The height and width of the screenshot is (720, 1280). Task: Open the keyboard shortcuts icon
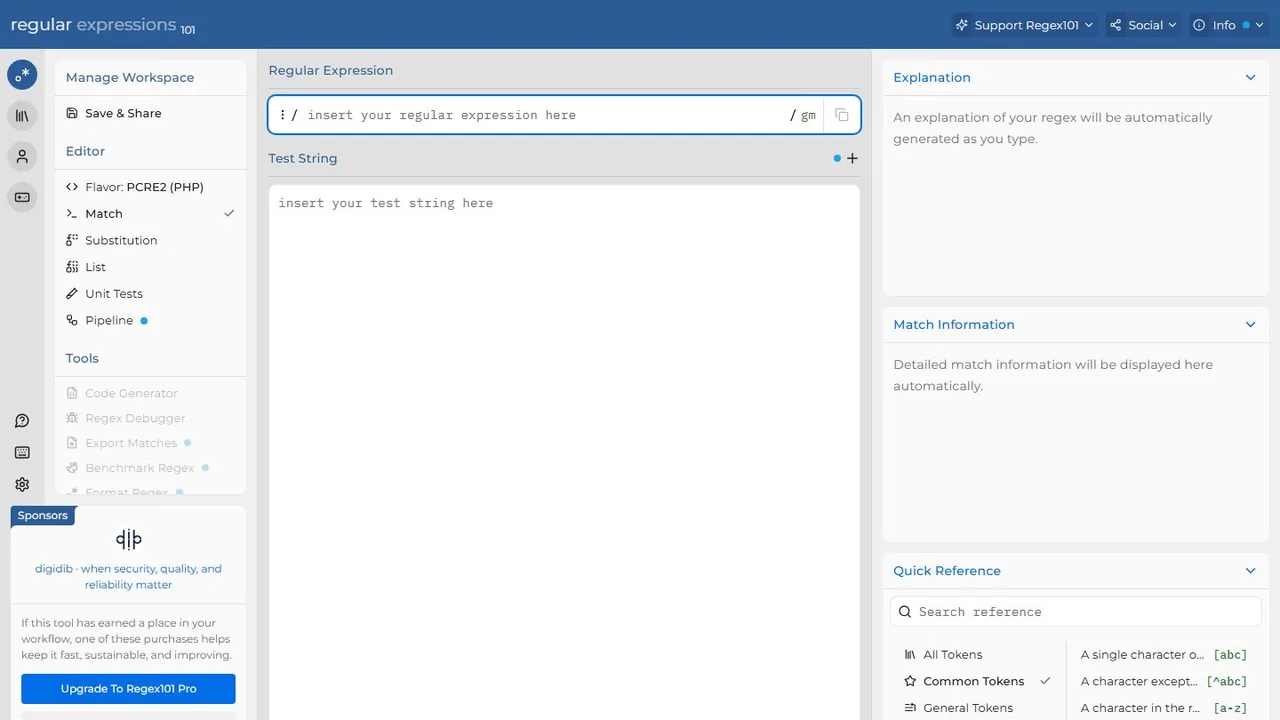pyautogui.click(x=22, y=453)
